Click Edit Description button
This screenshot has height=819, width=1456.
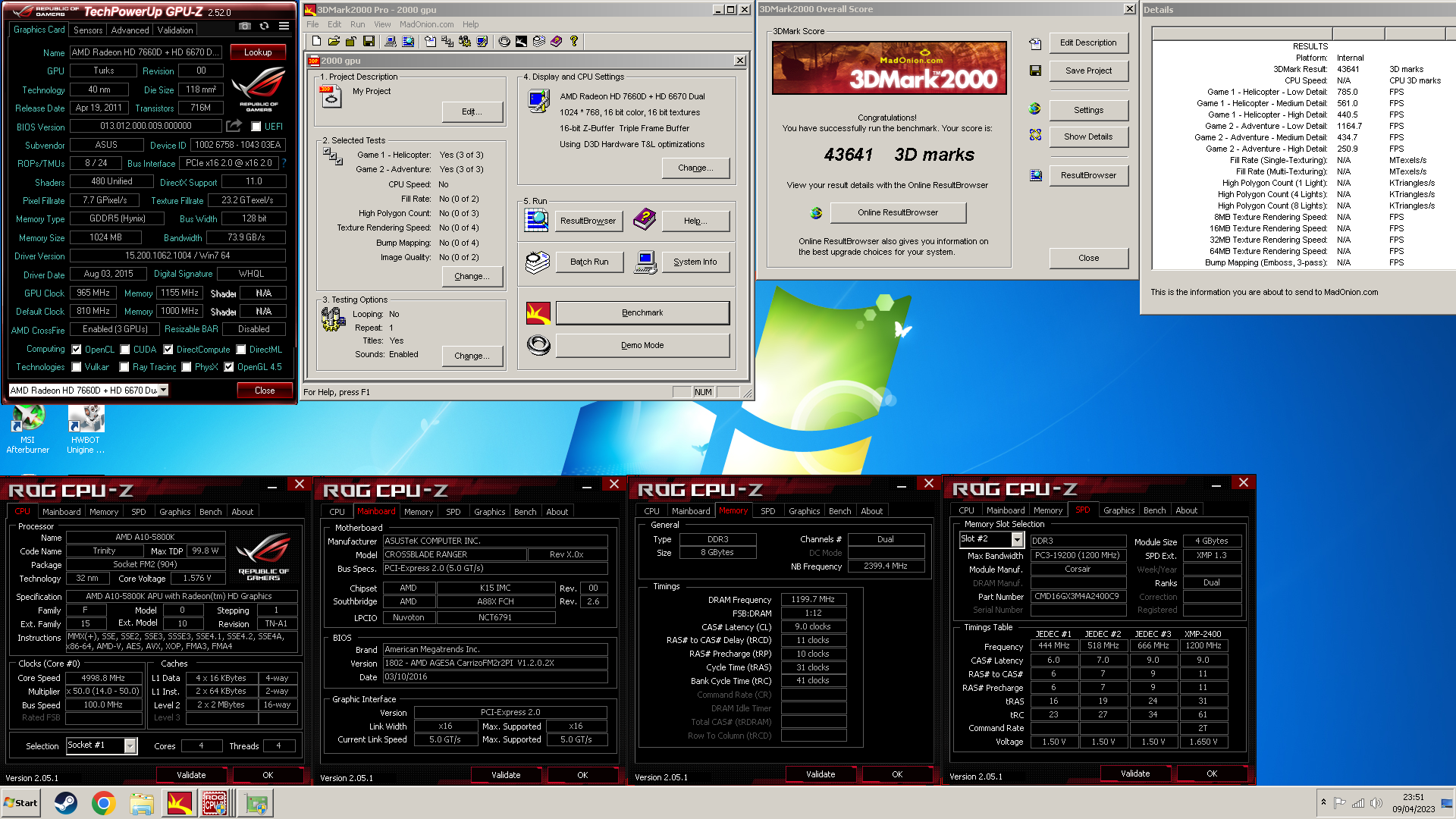[x=1088, y=42]
